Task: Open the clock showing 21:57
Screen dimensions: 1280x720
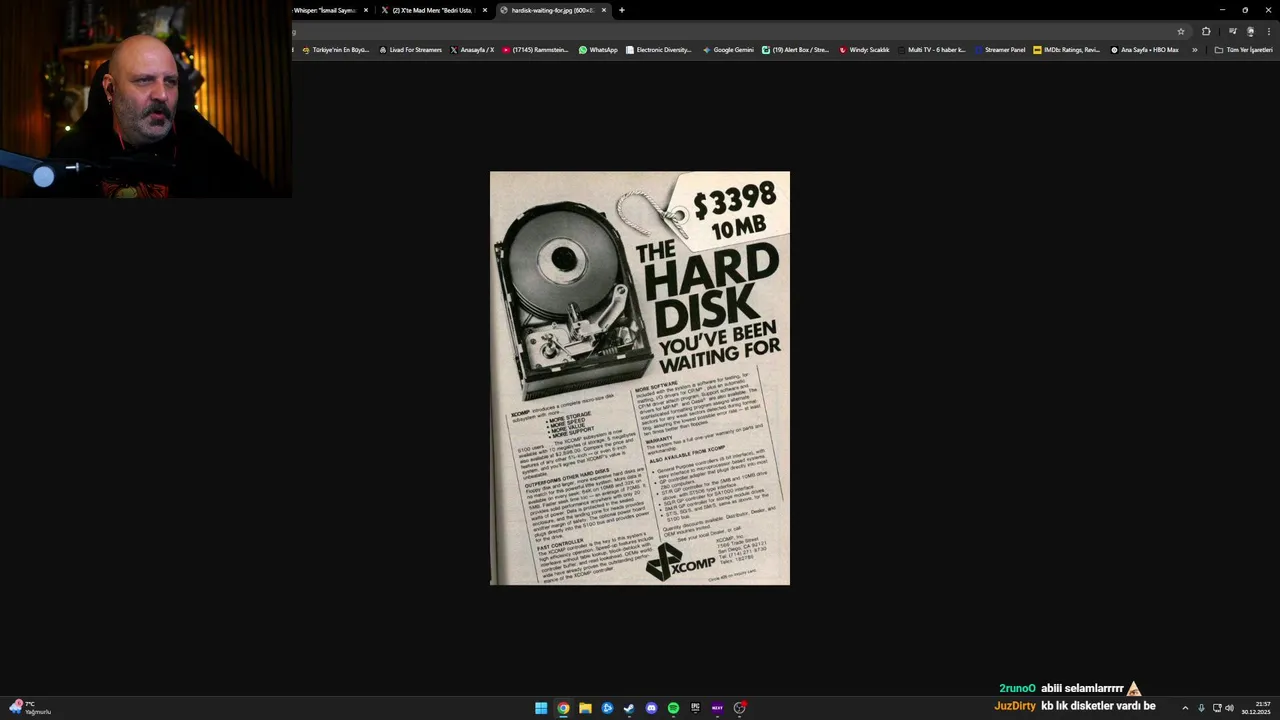Action: coord(1256,708)
